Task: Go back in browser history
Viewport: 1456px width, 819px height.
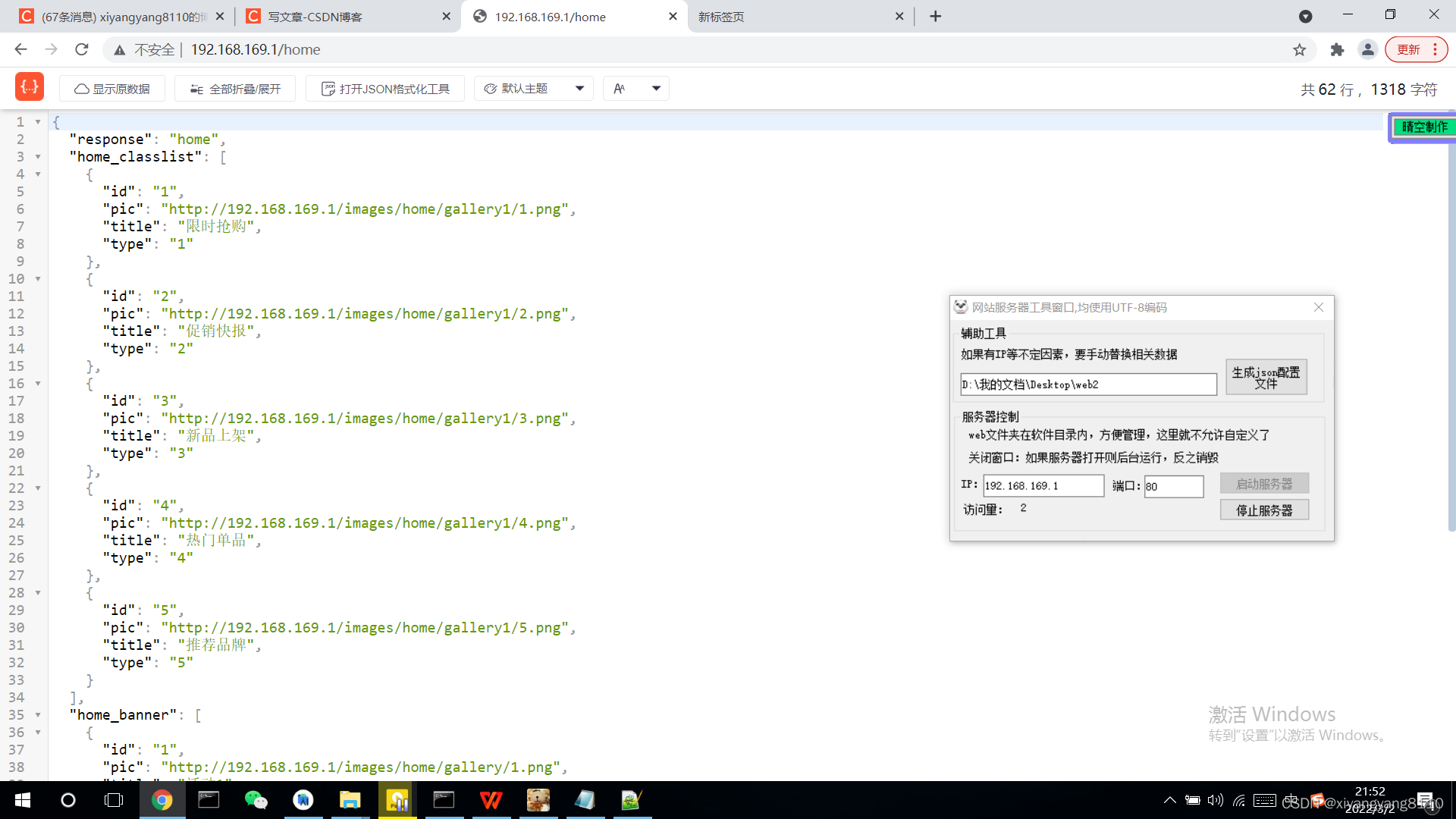Action: point(20,49)
